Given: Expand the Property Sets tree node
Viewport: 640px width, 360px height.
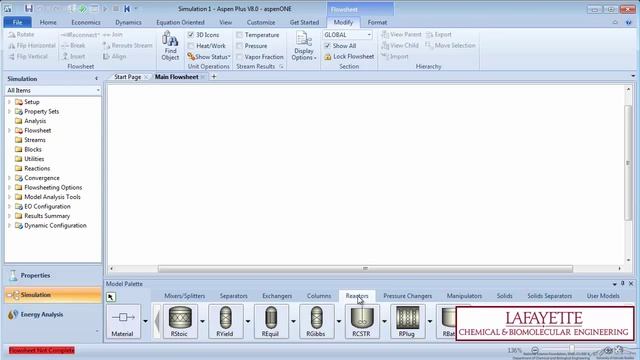Looking at the screenshot, I should coord(9,111).
